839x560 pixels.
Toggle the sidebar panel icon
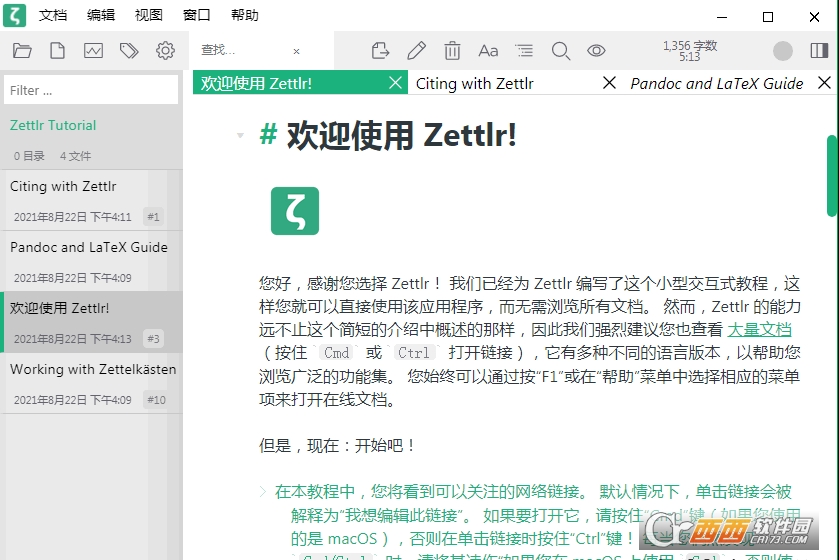[x=819, y=51]
